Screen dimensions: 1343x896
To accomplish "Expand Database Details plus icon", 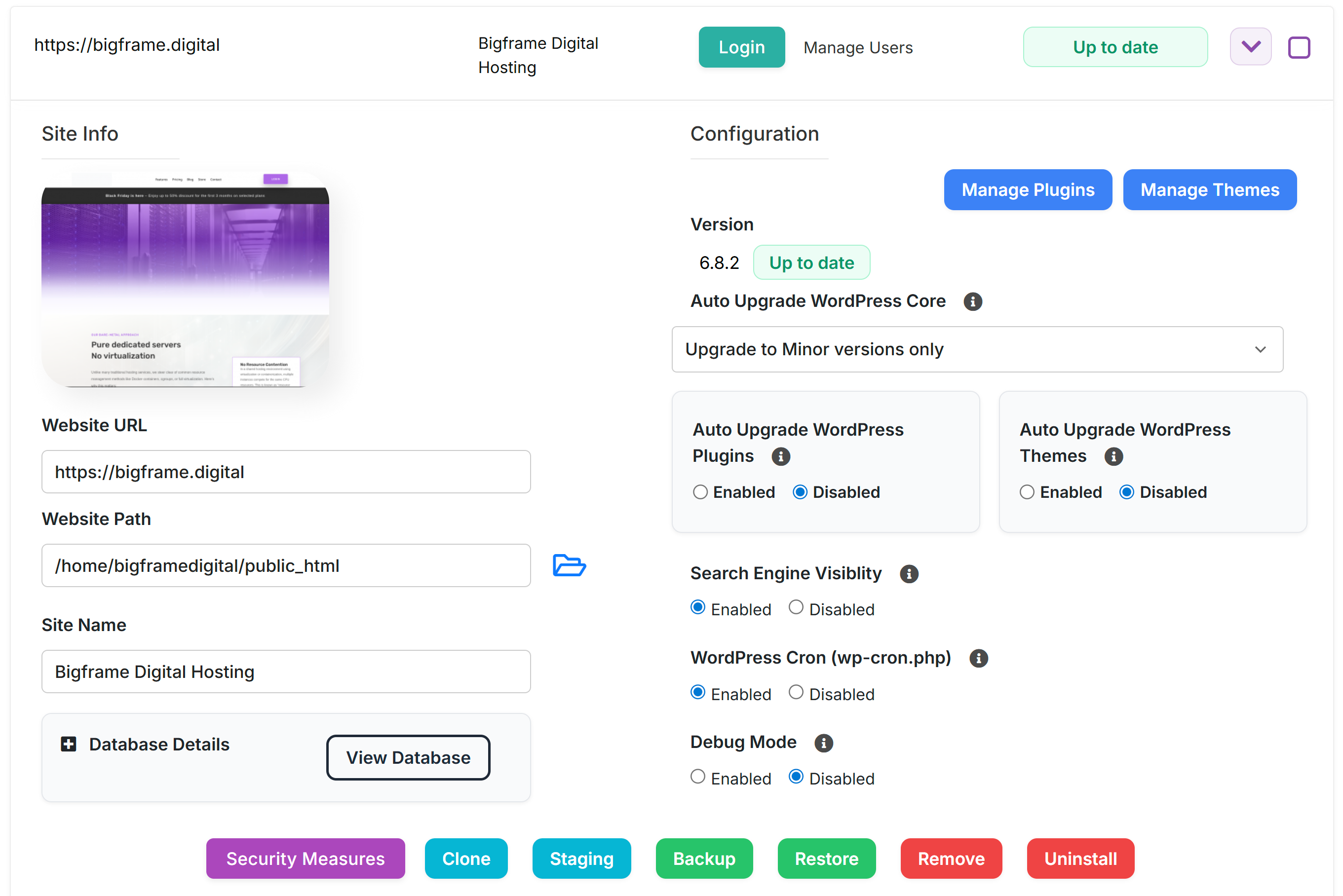I will 69,744.
